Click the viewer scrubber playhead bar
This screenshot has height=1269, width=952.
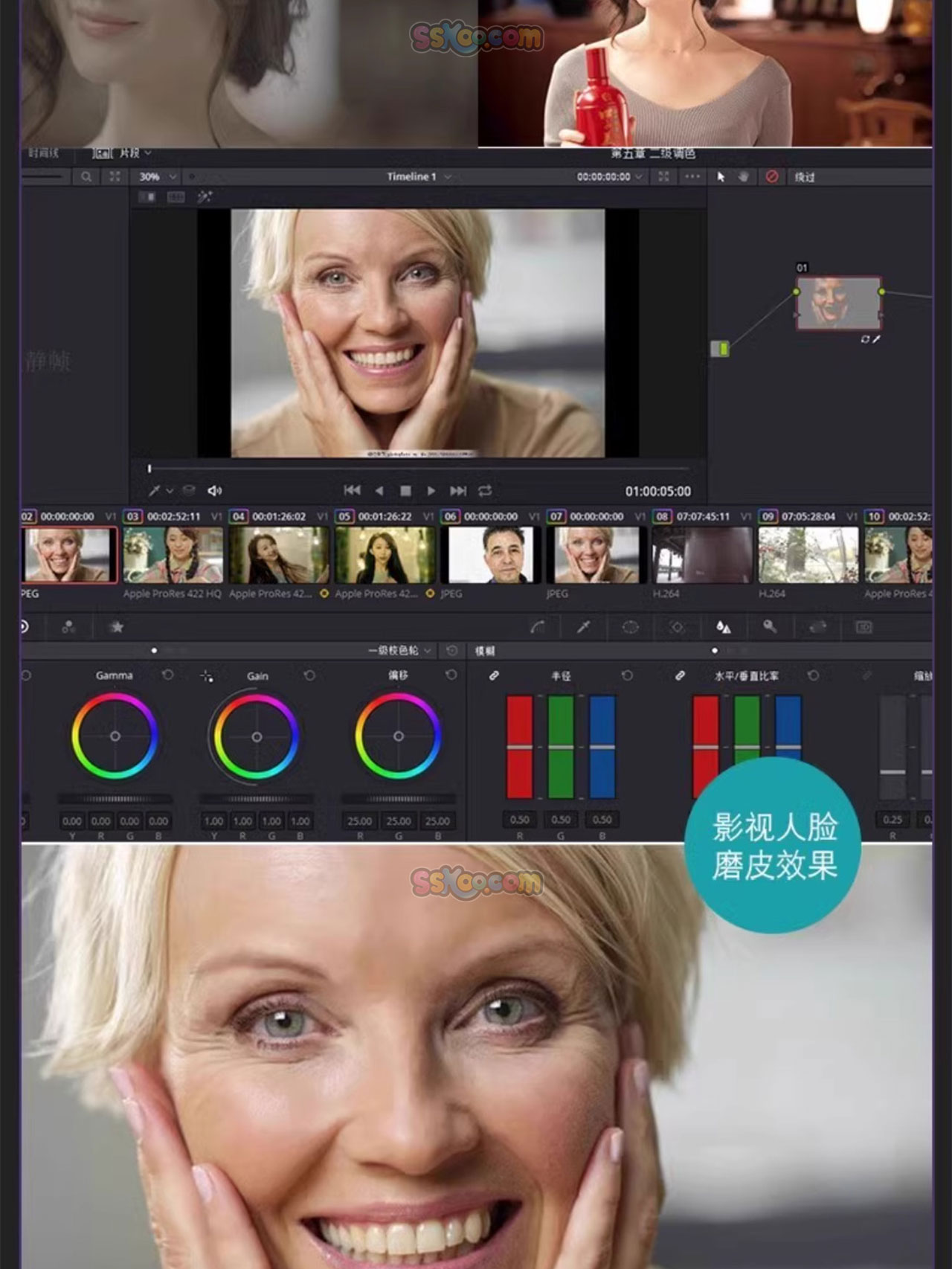click(x=149, y=469)
